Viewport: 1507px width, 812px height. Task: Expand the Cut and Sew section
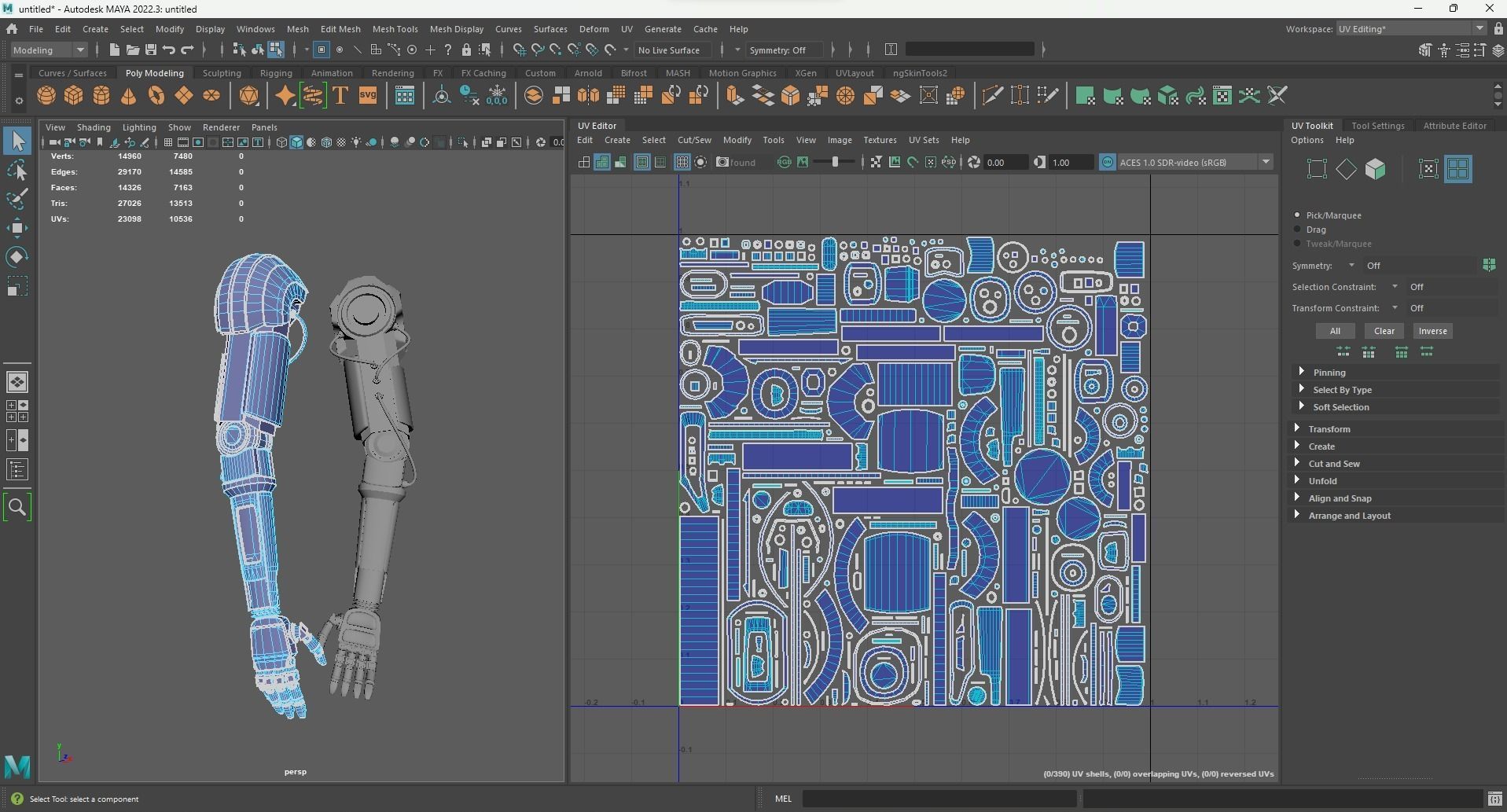1334,464
